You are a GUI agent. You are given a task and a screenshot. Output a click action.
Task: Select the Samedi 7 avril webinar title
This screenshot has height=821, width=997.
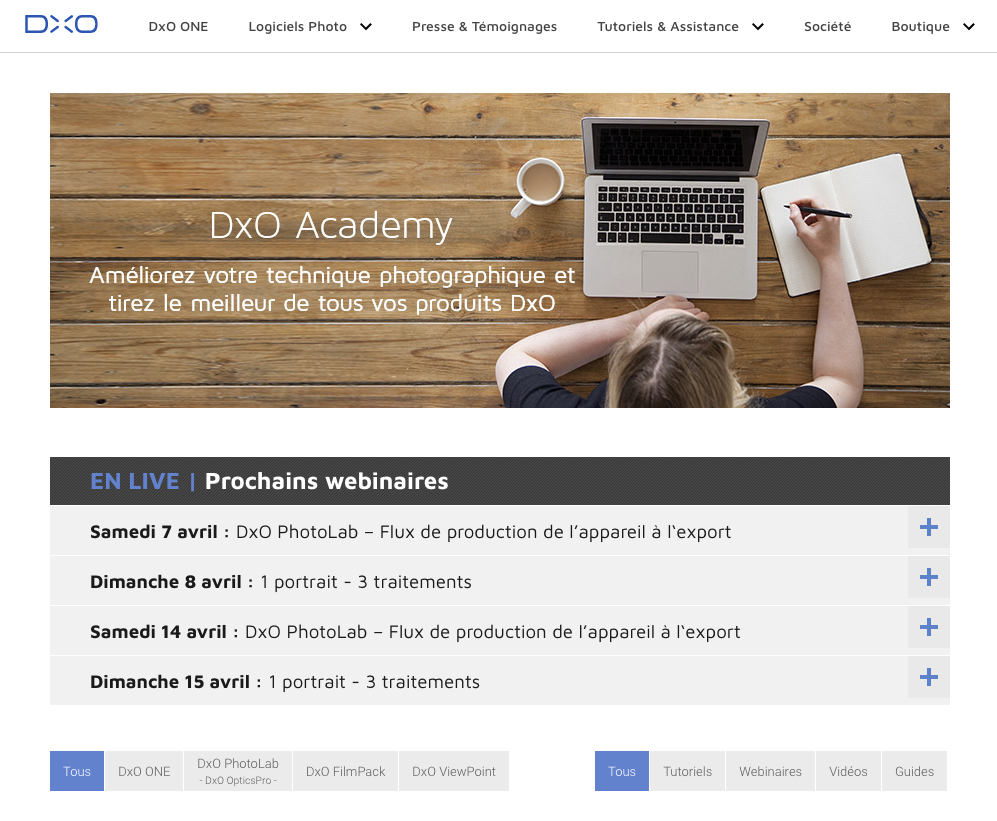coord(411,532)
